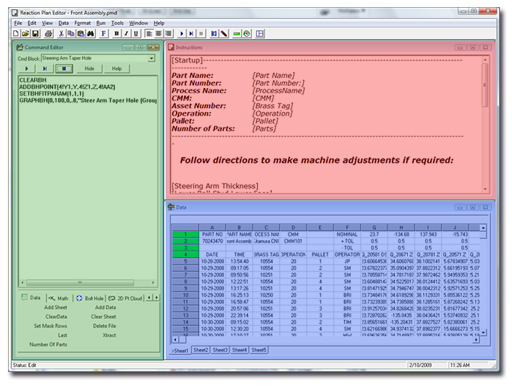The height and width of the screenshot is (386, 512).
Task: Click Stop button in Command Editor
Action: tap(64, 69)
